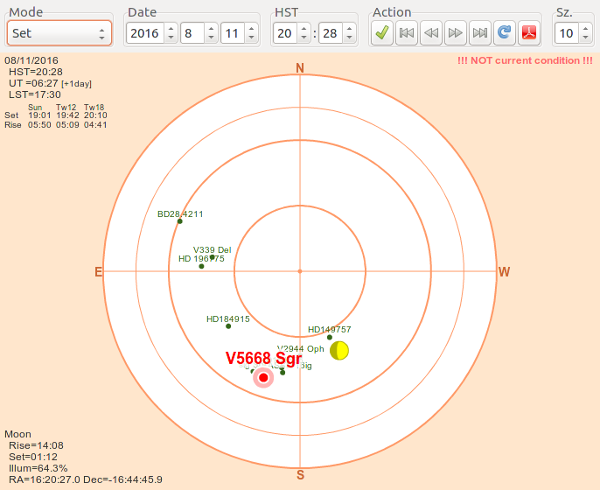
Task: Jump to last time step button
Action: click(480, 33)
